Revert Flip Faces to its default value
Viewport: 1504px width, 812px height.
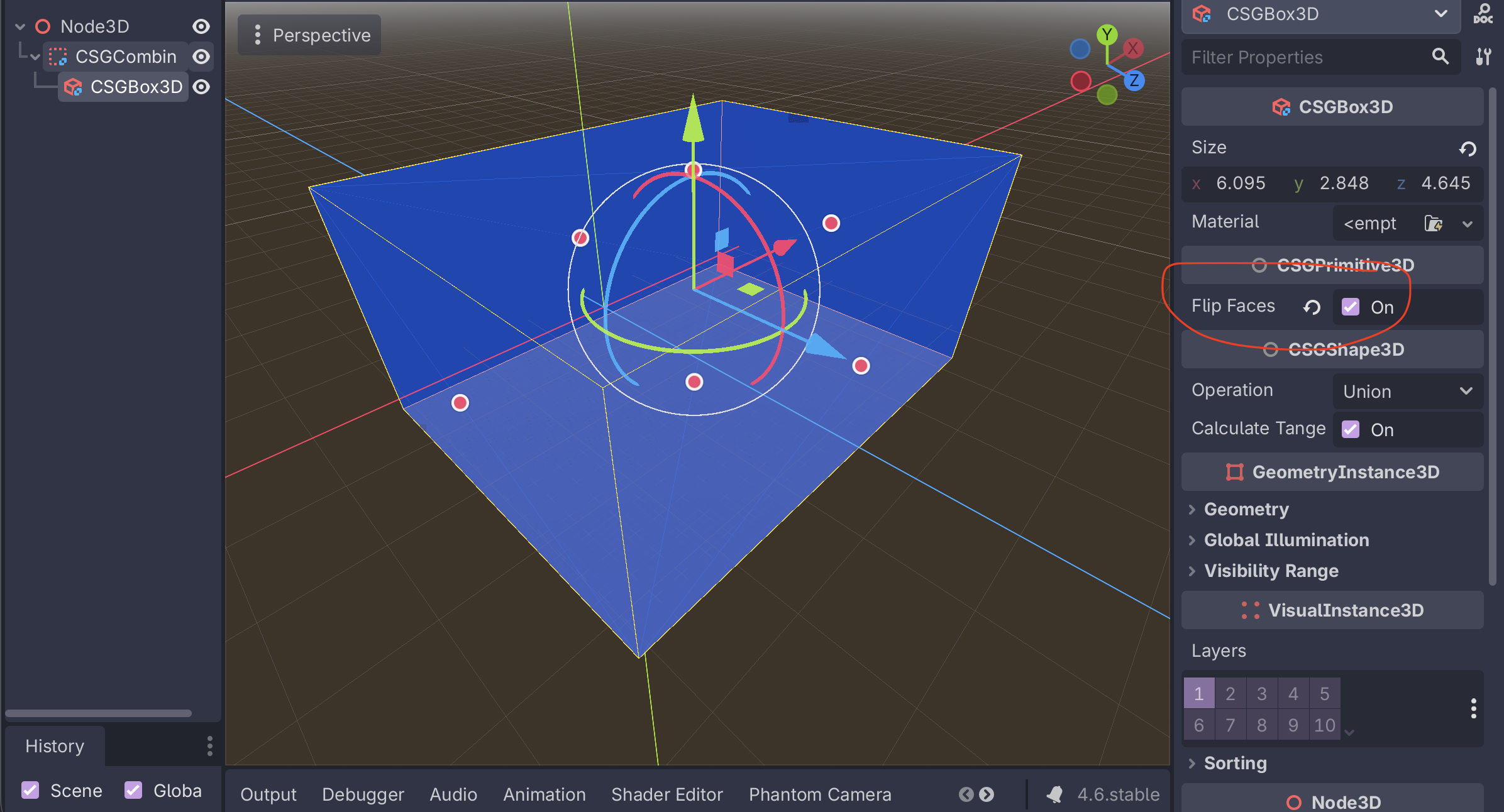(1312, 307)
